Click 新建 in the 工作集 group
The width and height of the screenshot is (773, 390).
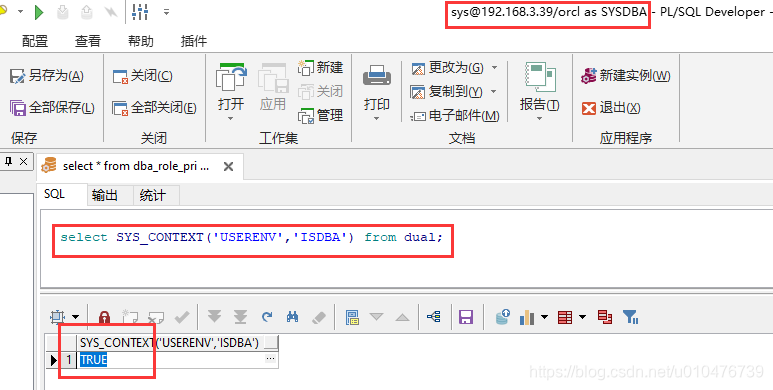(320, 67)
